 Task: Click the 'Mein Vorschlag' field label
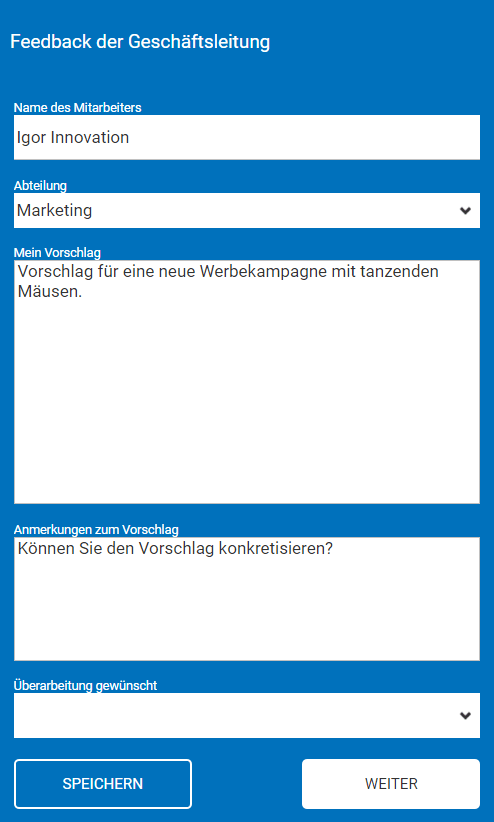pyautogui.click(x=57, y=253)
